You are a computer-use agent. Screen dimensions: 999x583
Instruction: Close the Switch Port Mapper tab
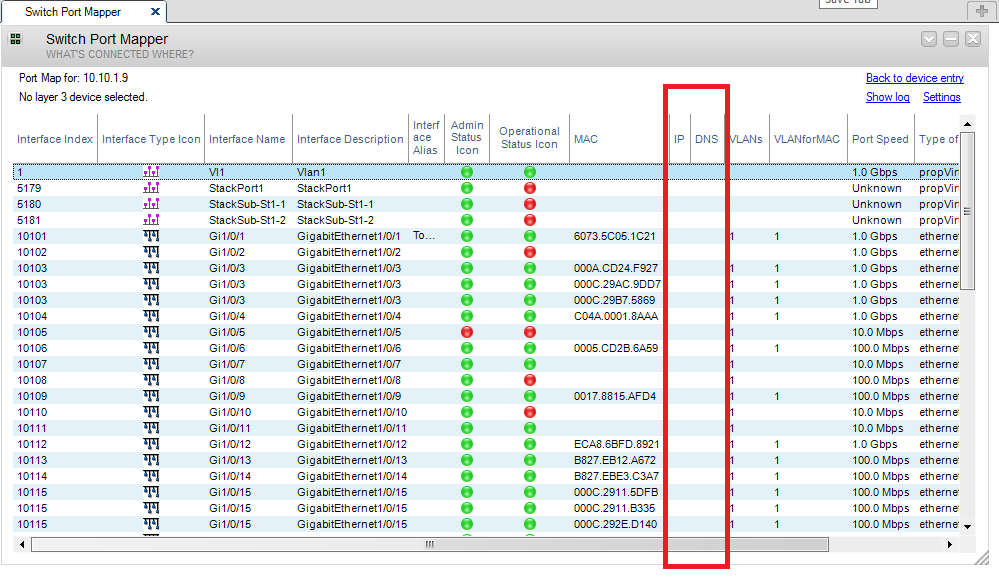(x=155, y=11)
